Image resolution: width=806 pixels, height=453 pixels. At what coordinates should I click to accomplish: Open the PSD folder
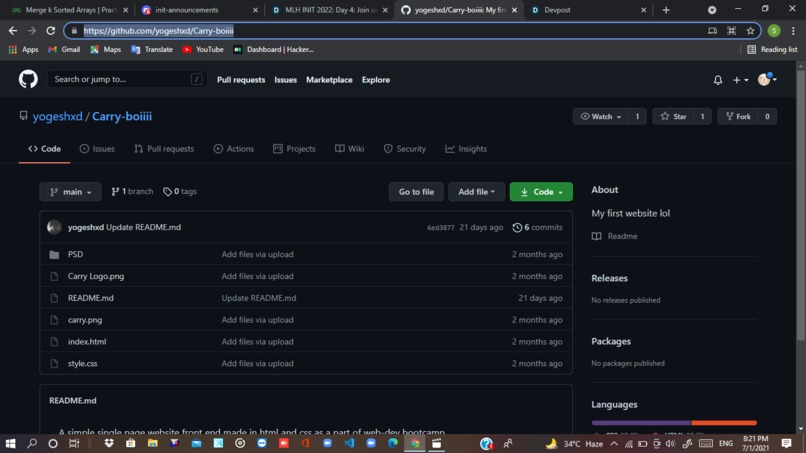76,254
